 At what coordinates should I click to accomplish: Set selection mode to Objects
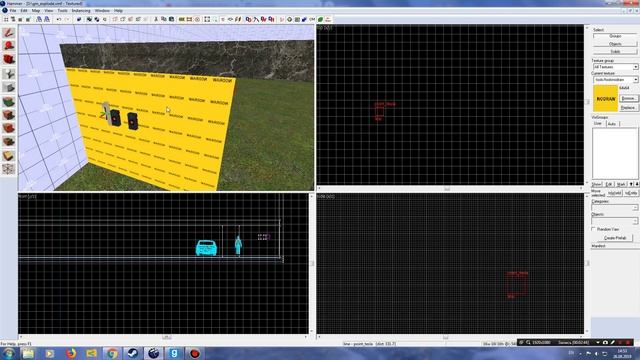(x=615, y=44)
